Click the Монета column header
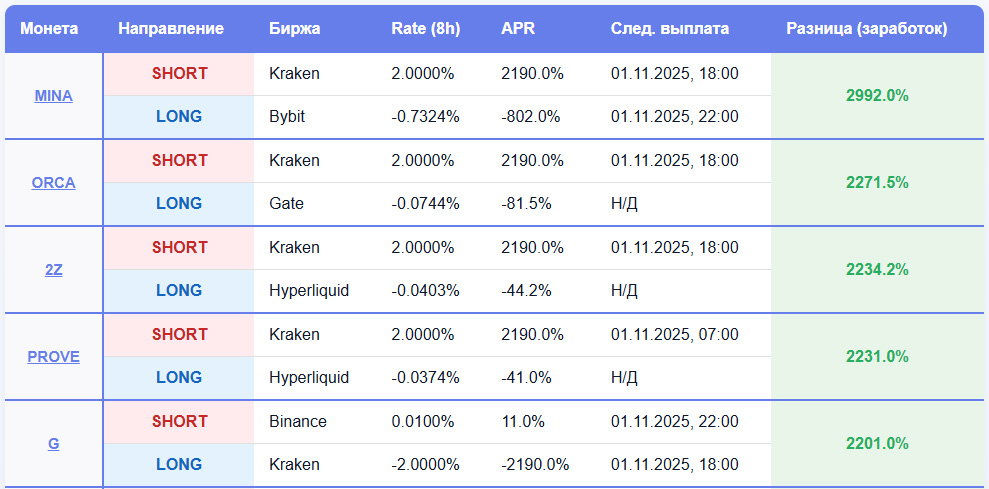Screen dimensions: 989x489 coord(49,29)
